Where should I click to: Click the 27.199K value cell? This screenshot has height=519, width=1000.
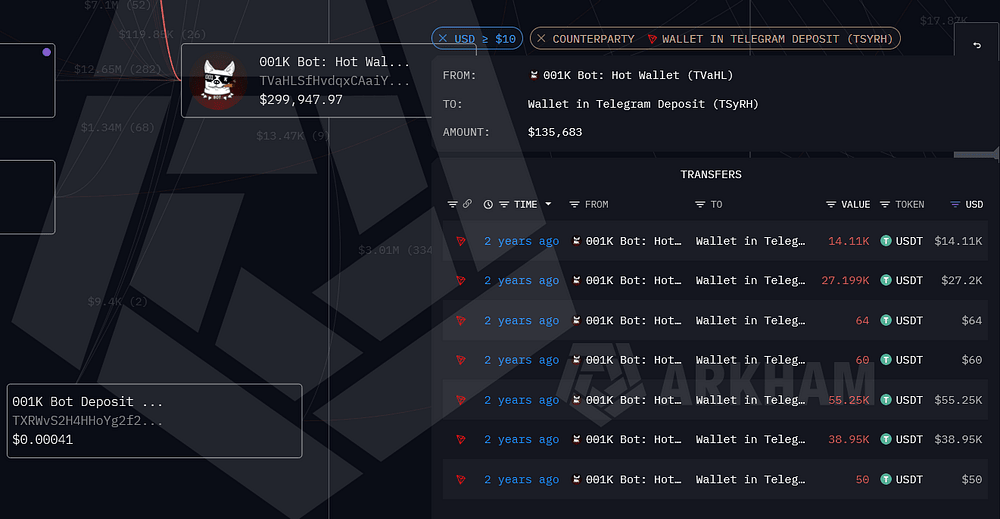[x=845, y=281]
